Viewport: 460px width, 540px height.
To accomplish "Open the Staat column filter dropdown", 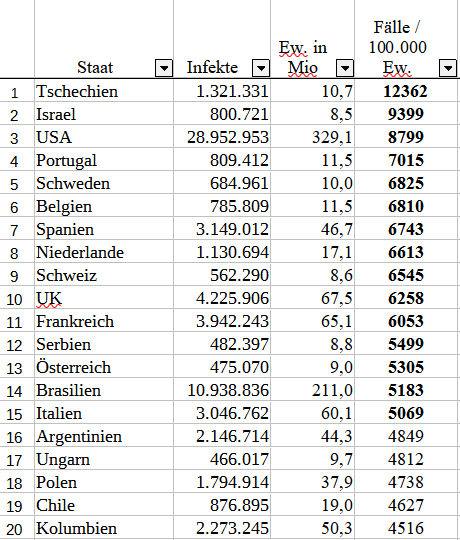I will pyautogui.click(x=164, y=68).
